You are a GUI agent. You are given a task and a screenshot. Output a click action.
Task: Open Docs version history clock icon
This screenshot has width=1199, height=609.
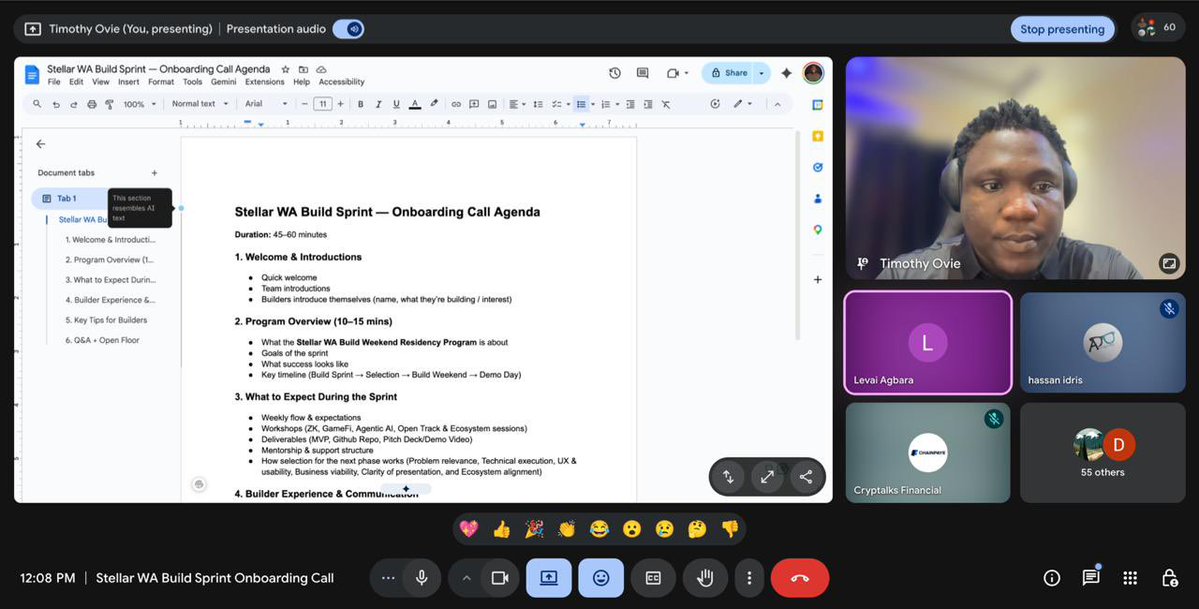click(615, 73)
